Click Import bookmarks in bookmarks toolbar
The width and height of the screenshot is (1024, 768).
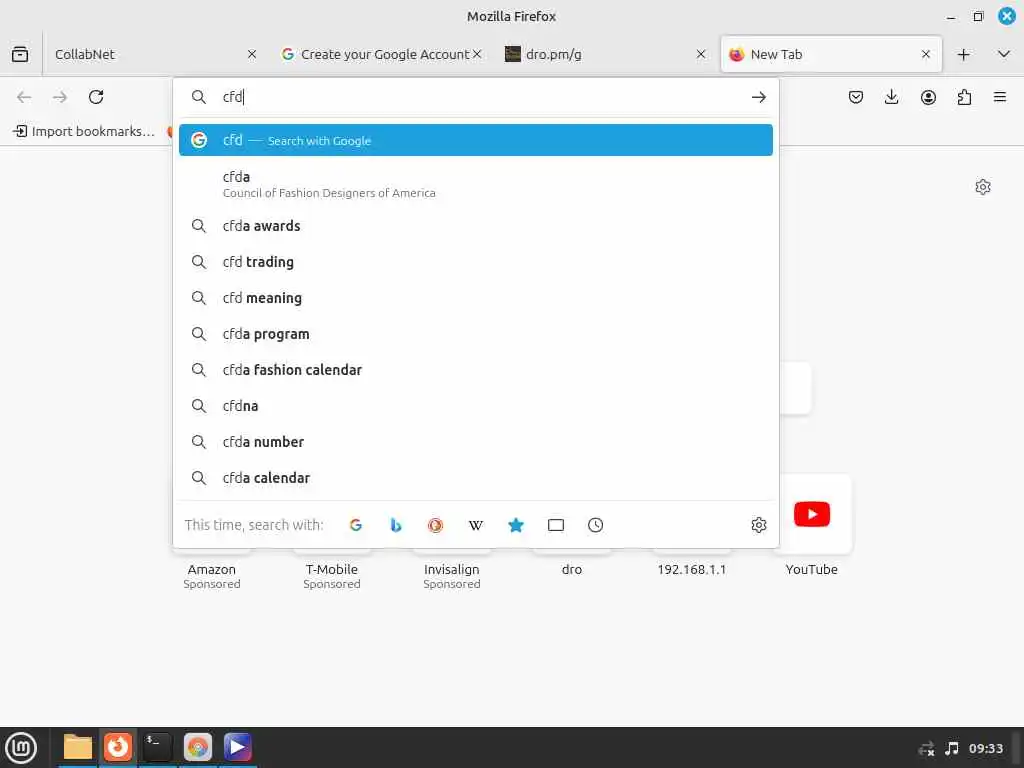click(x=85, y=131)
